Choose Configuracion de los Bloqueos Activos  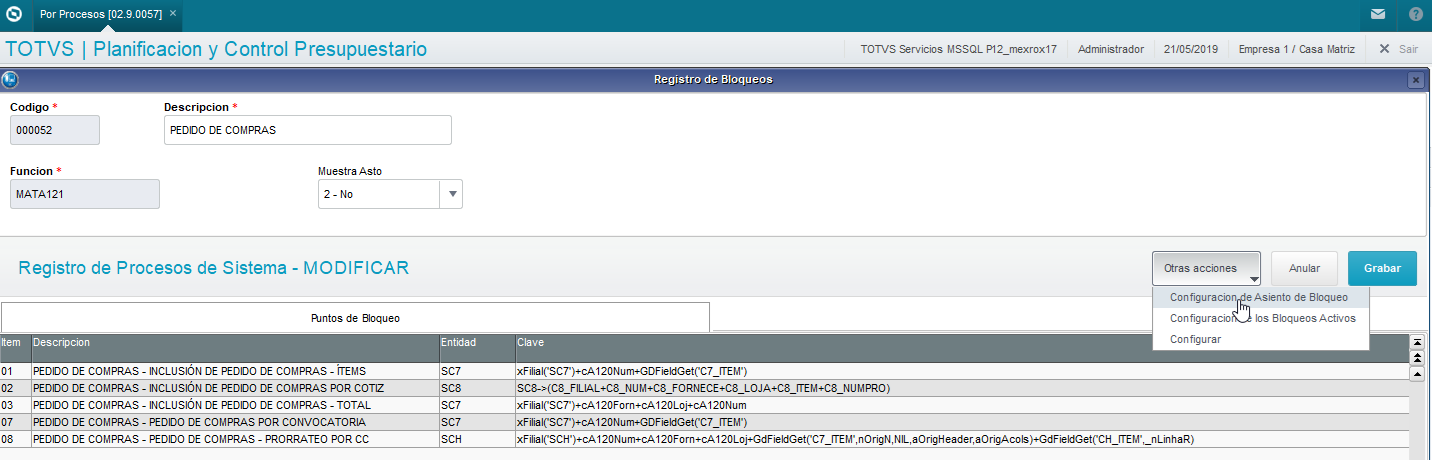click(1262, 318)
